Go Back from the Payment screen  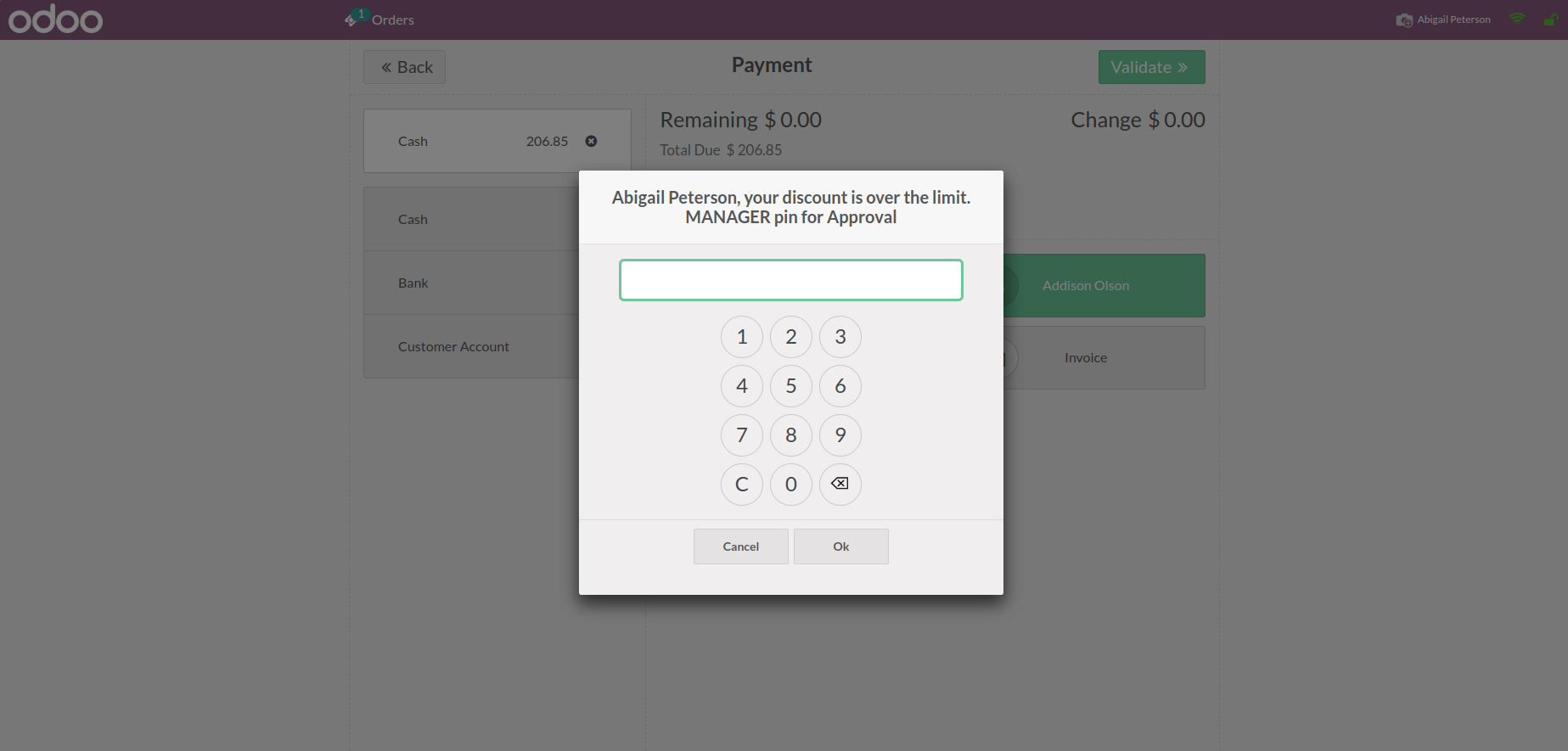coord(404,67)
